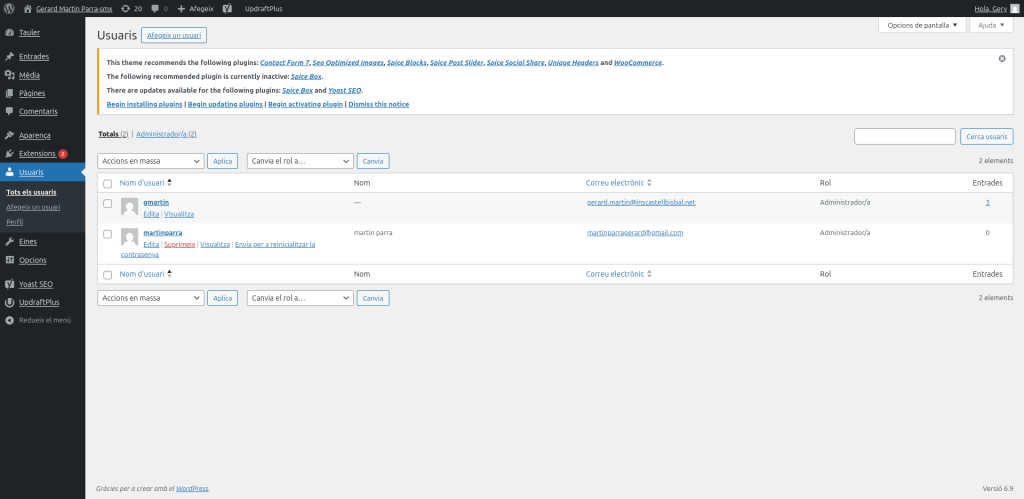
Task: Click the WordPress logo in admin bar
Action: point(10,8)
